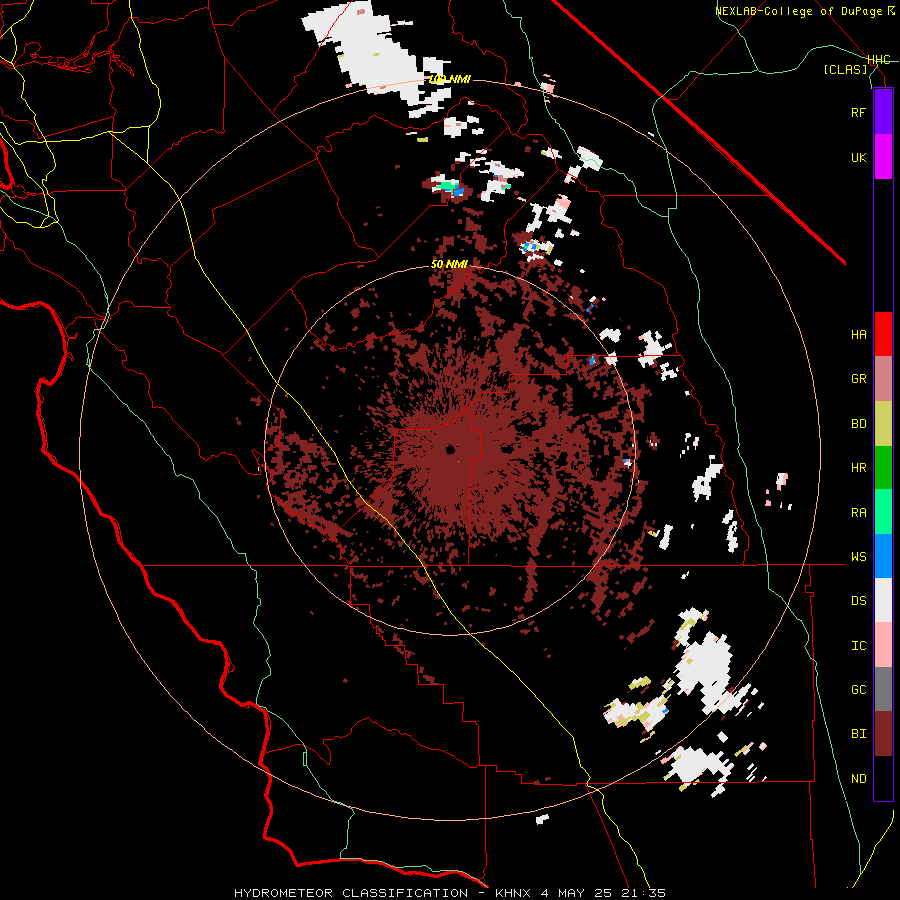Click the "RF" legend label
This screenshot has width=900, height=900.
pyautogui.click(x=858, y=112)
